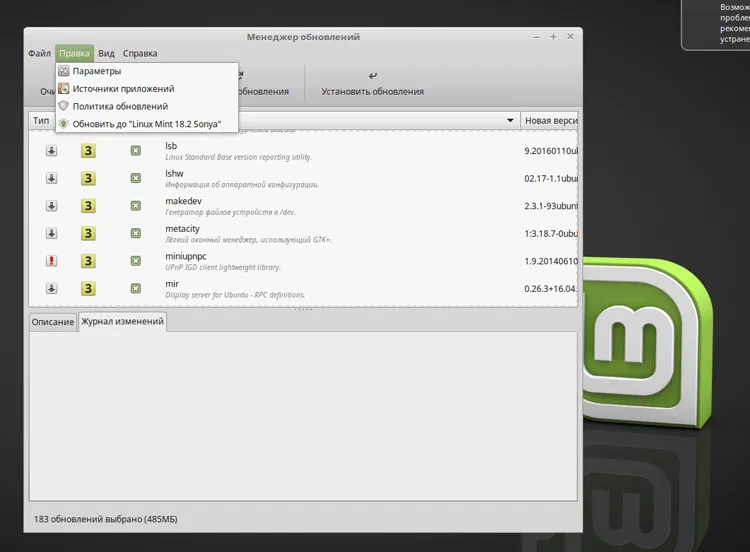Click the Тип column header
This screenshot has height=552, width=750.
(x=41, y=121)
